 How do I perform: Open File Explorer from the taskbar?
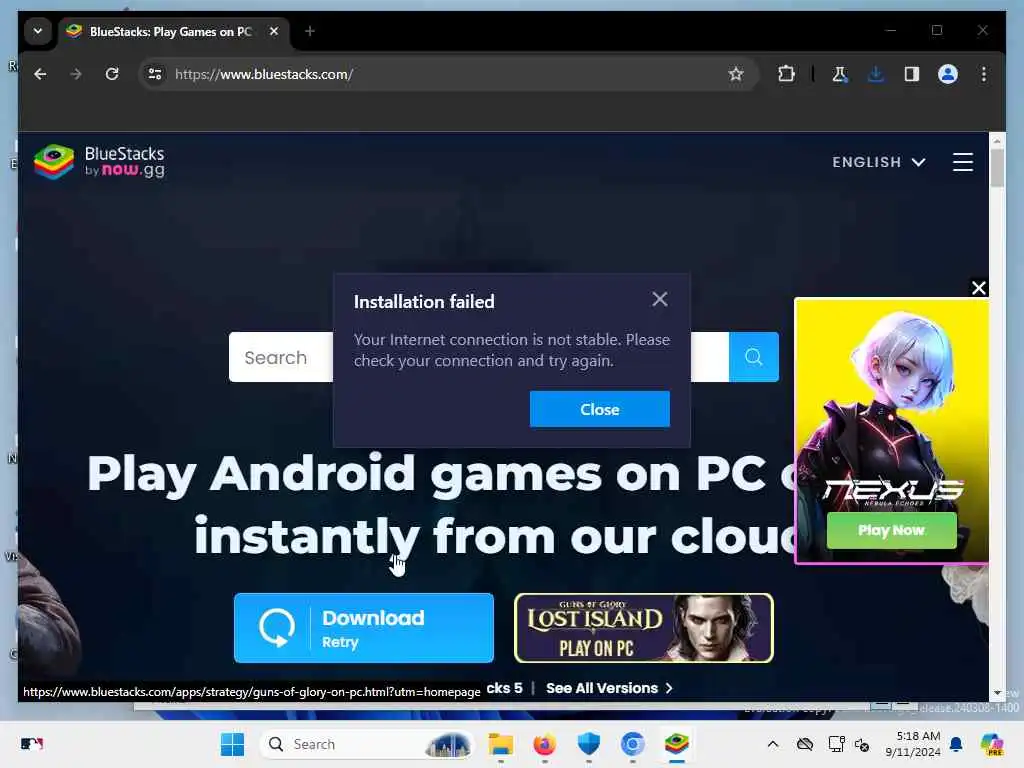pos(500,744)
